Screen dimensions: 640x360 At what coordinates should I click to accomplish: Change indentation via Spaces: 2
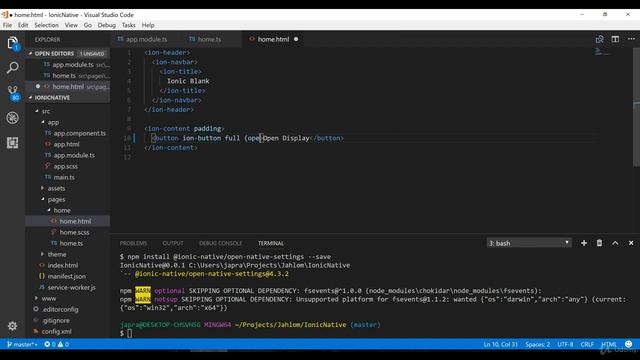point(538,344)
